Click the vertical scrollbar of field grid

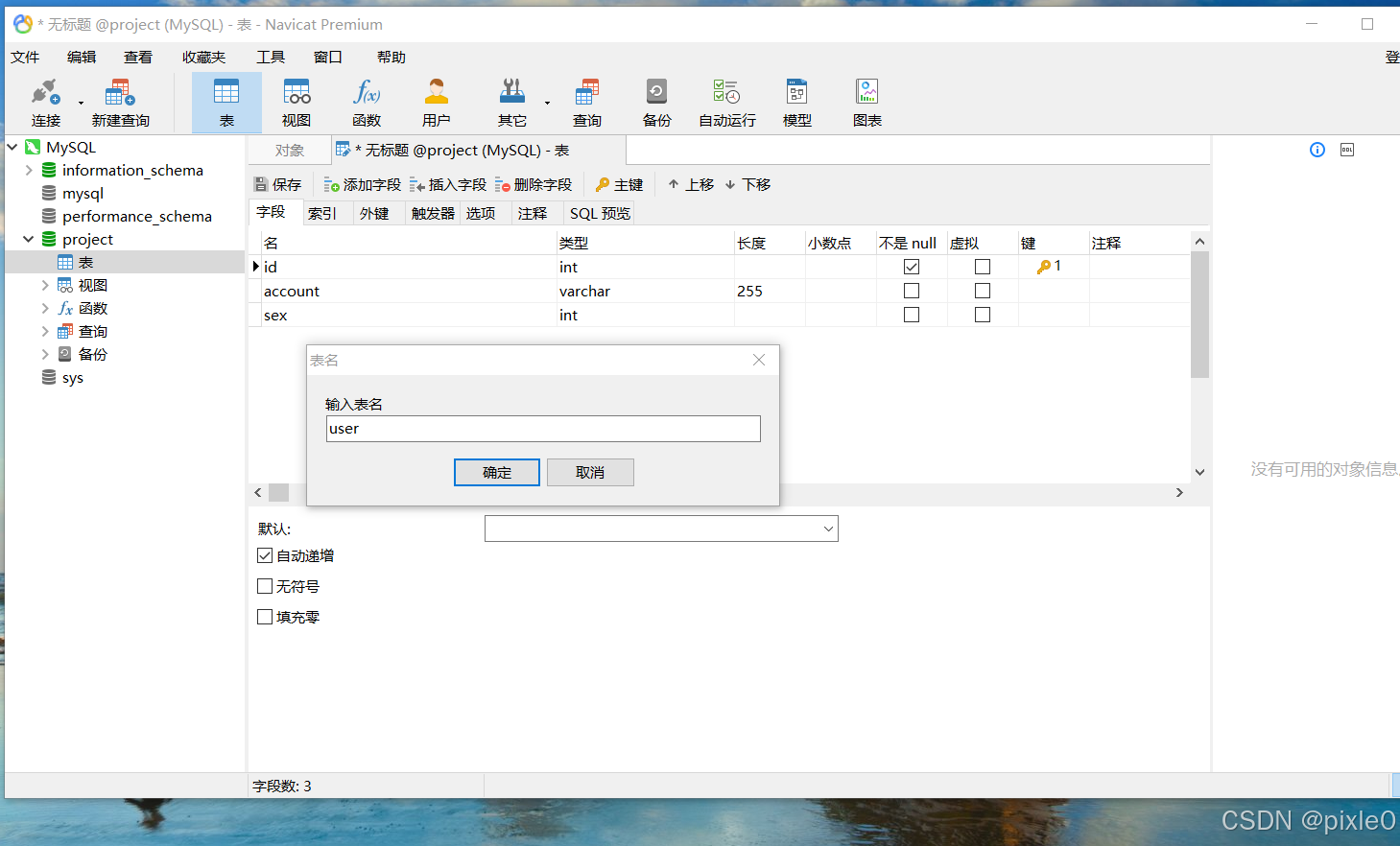[1199, 317]
